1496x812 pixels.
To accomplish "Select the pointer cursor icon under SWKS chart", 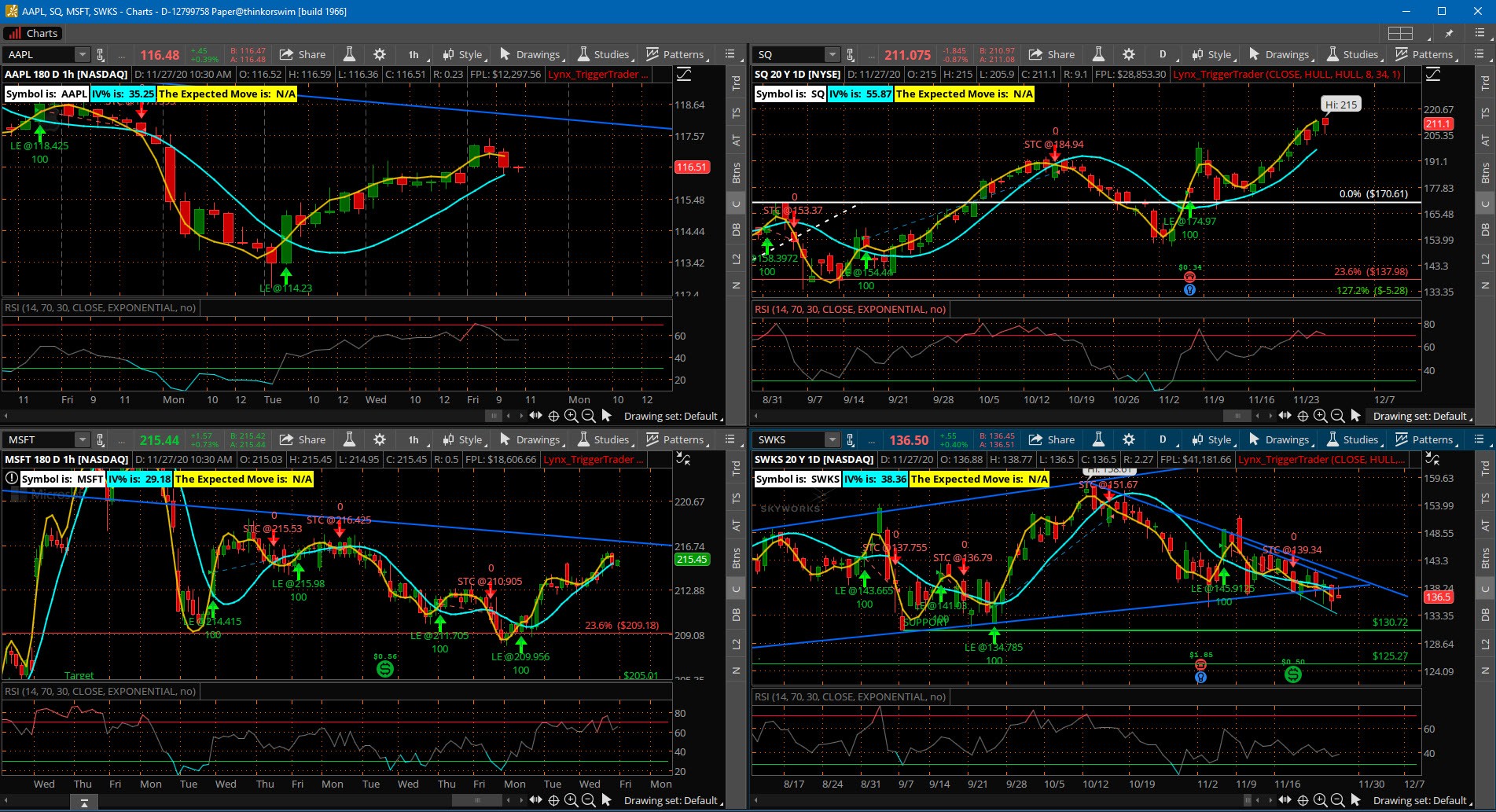I will coord(1355,799).
